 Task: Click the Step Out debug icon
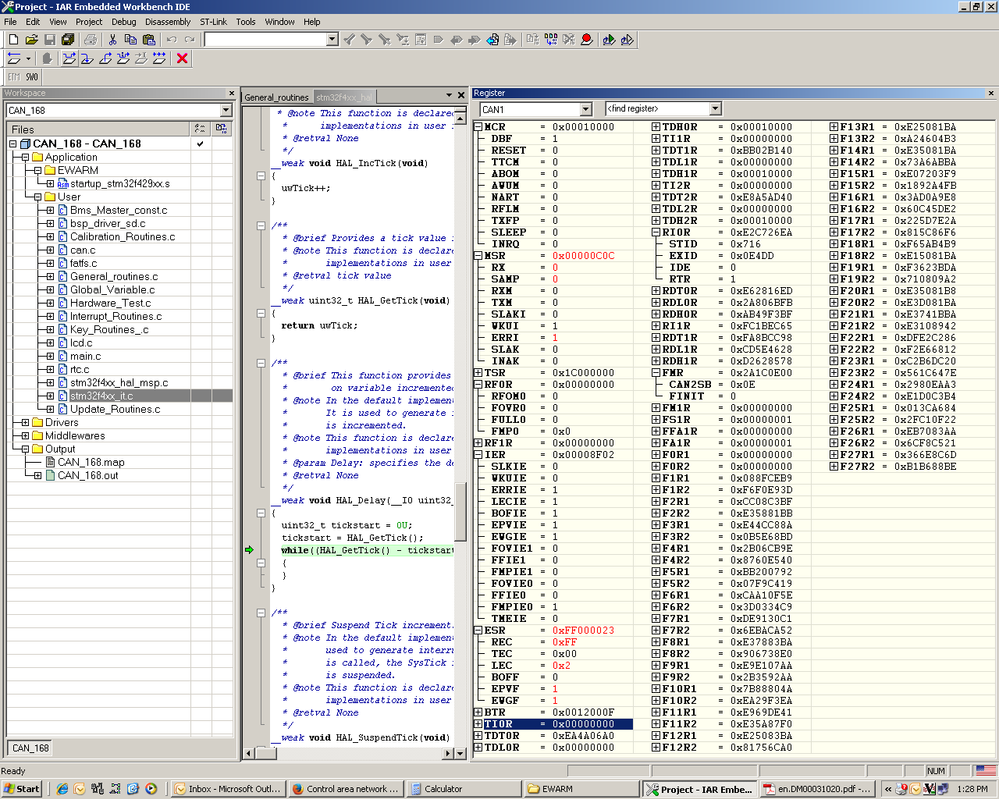tap(105, 59)
